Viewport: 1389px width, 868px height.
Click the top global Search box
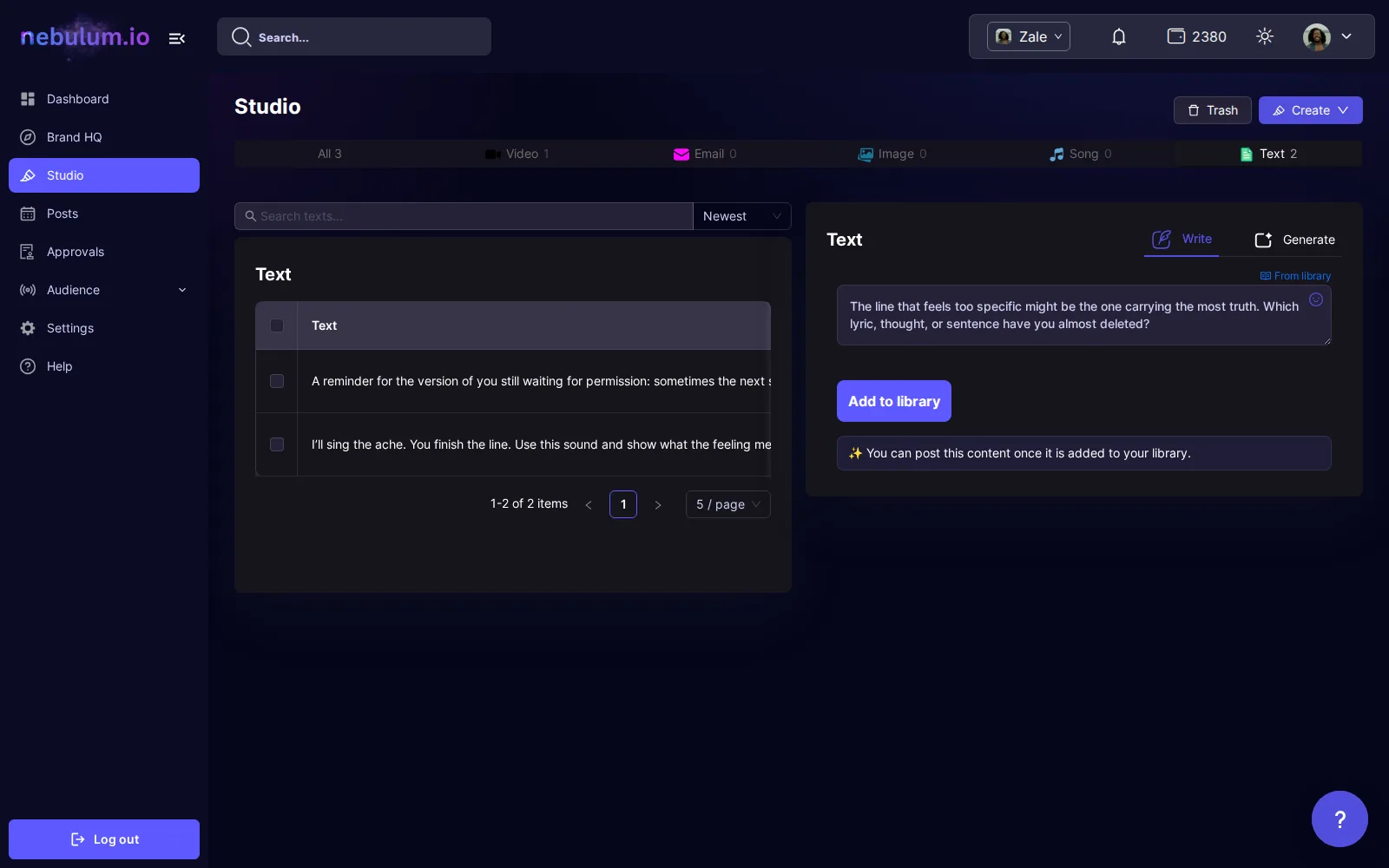click(354, 36)
